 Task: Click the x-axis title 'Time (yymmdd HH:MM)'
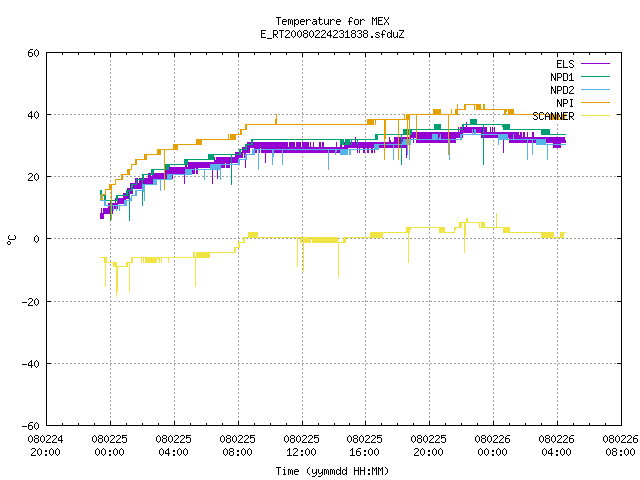coord(332,471)
